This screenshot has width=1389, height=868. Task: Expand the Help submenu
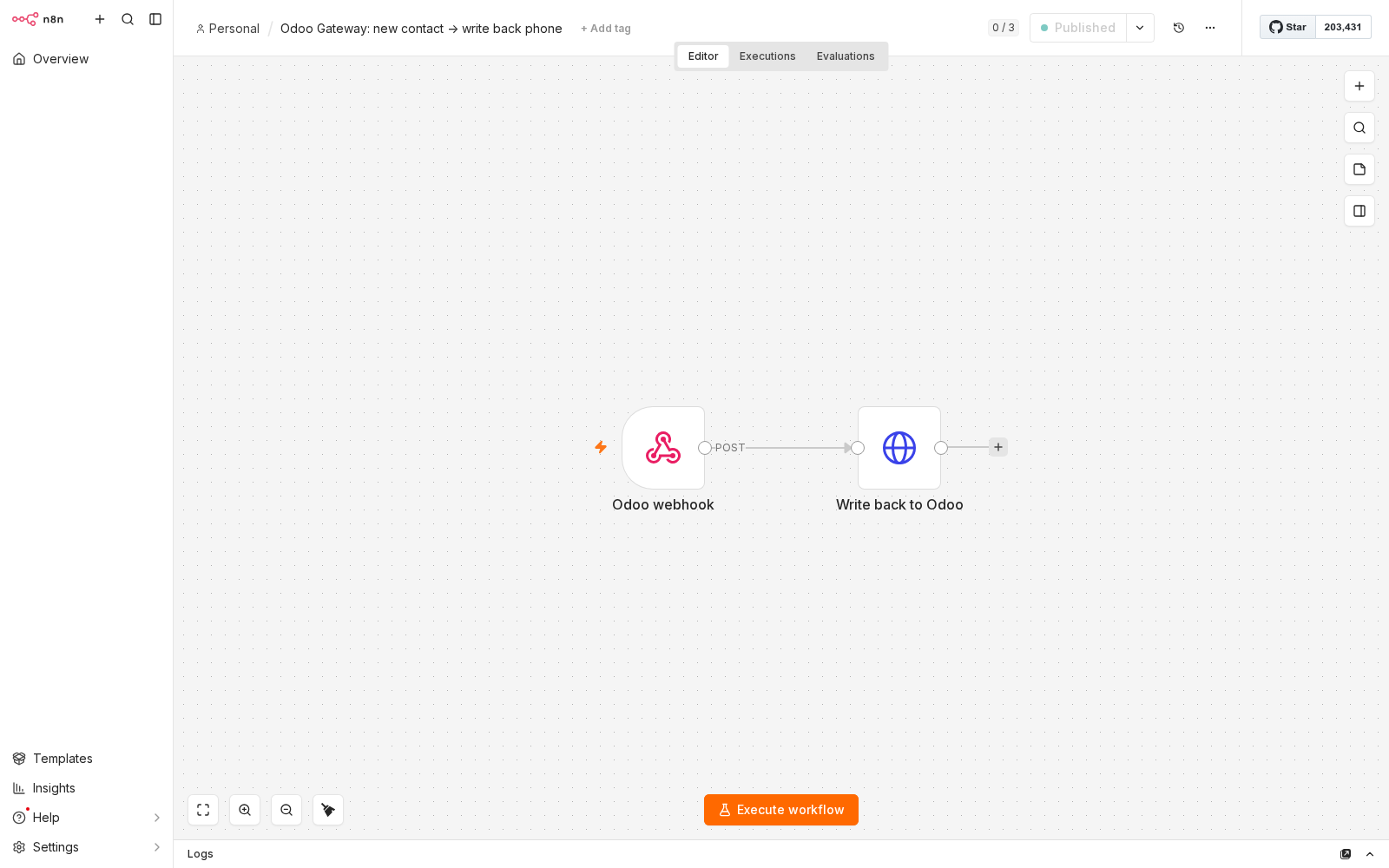pyautogui.click(x=157, y=818)
